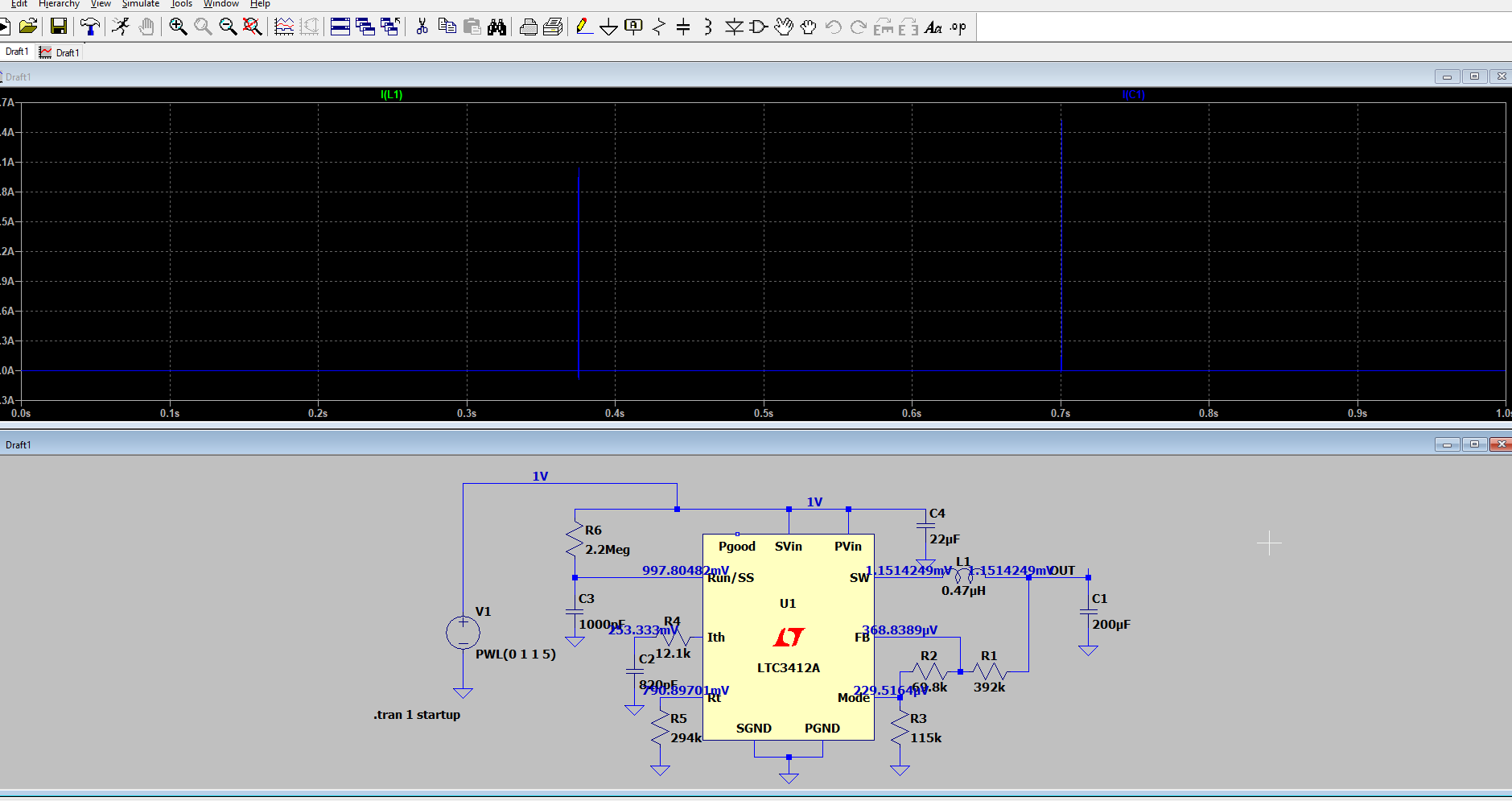Image resolution: width=1512 pixels, height=801 pixels.
Task: Click the .tran 1 startup directive
Action: (x=417, y=715)
